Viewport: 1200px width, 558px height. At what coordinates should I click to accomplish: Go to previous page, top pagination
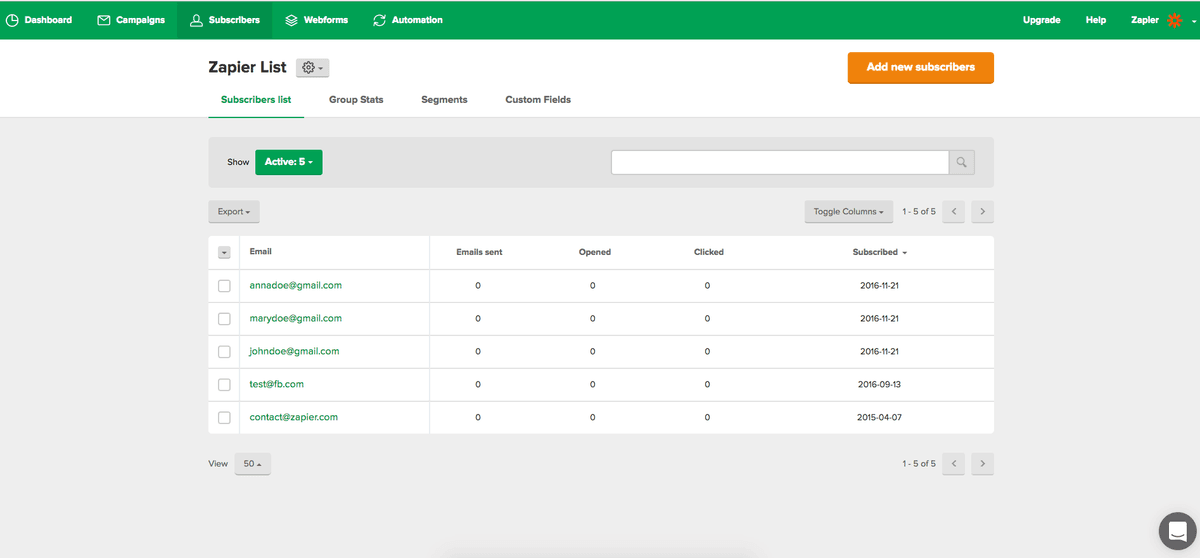(954, 212)
